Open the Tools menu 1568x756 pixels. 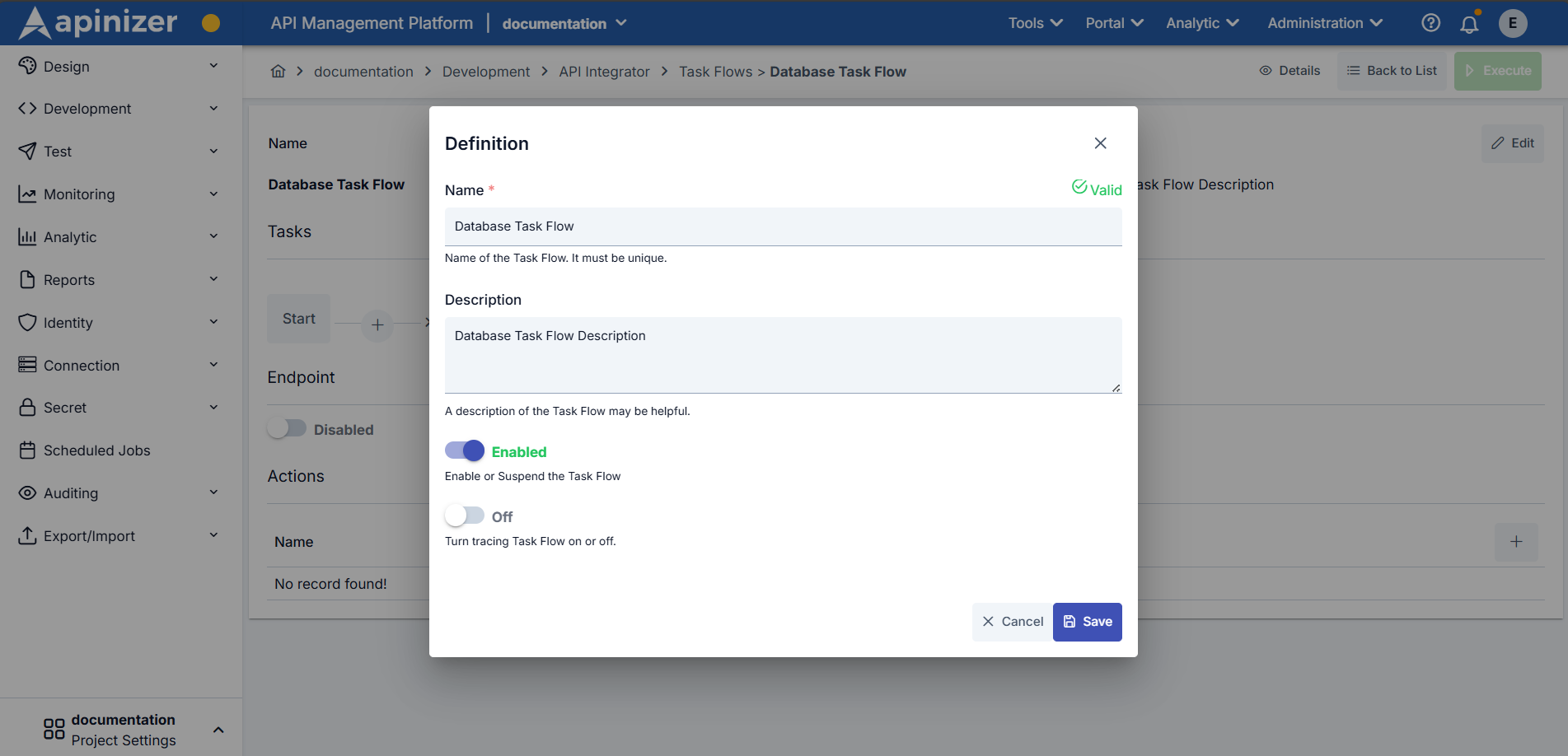1033,23
